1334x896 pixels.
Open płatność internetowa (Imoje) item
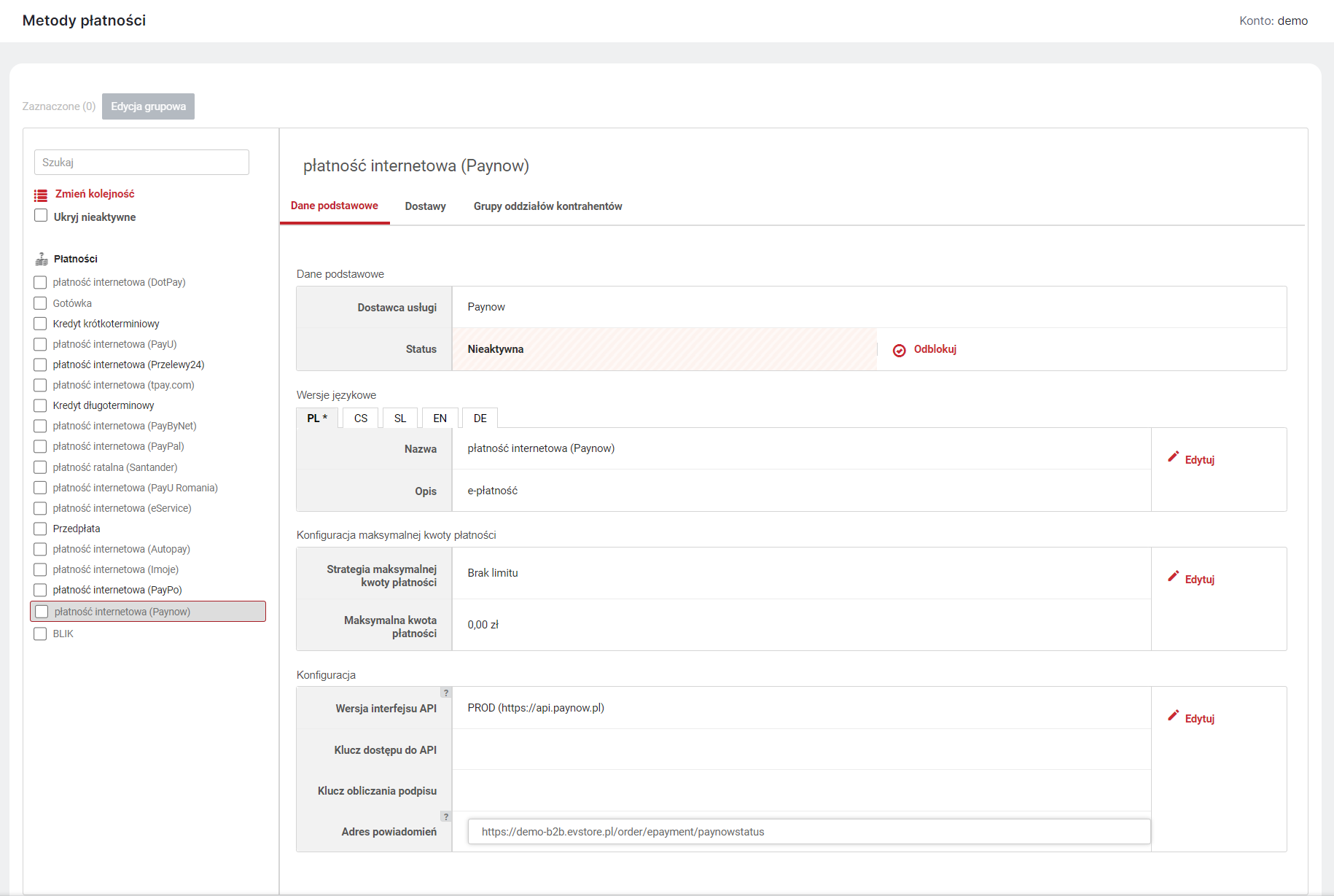pos(116,569)
